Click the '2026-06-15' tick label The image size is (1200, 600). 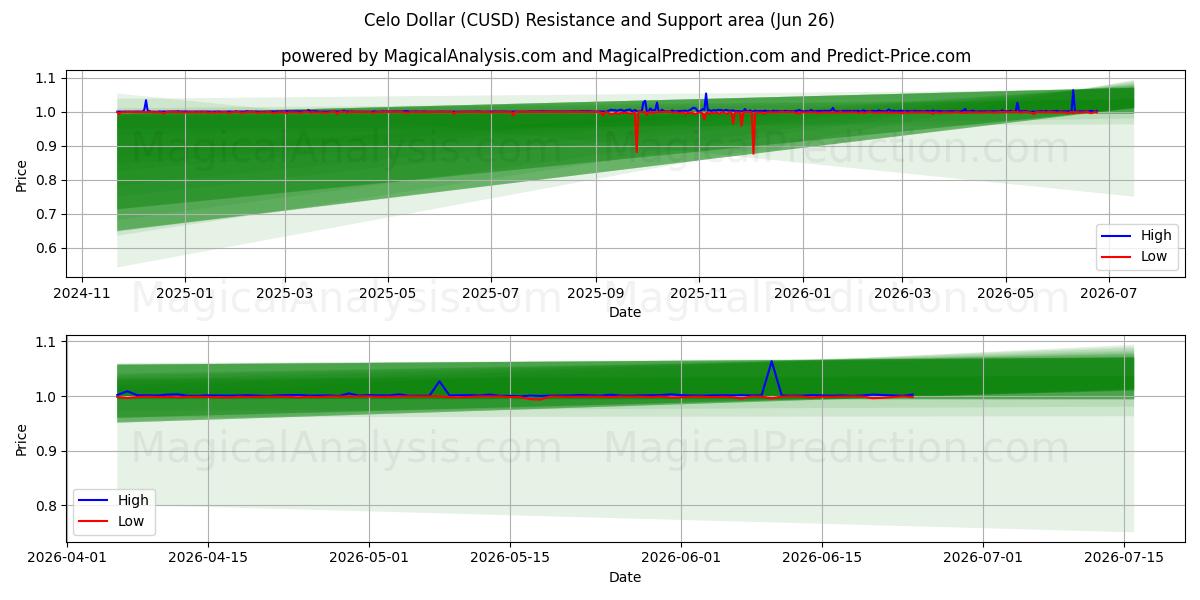[x=822, y=557]
